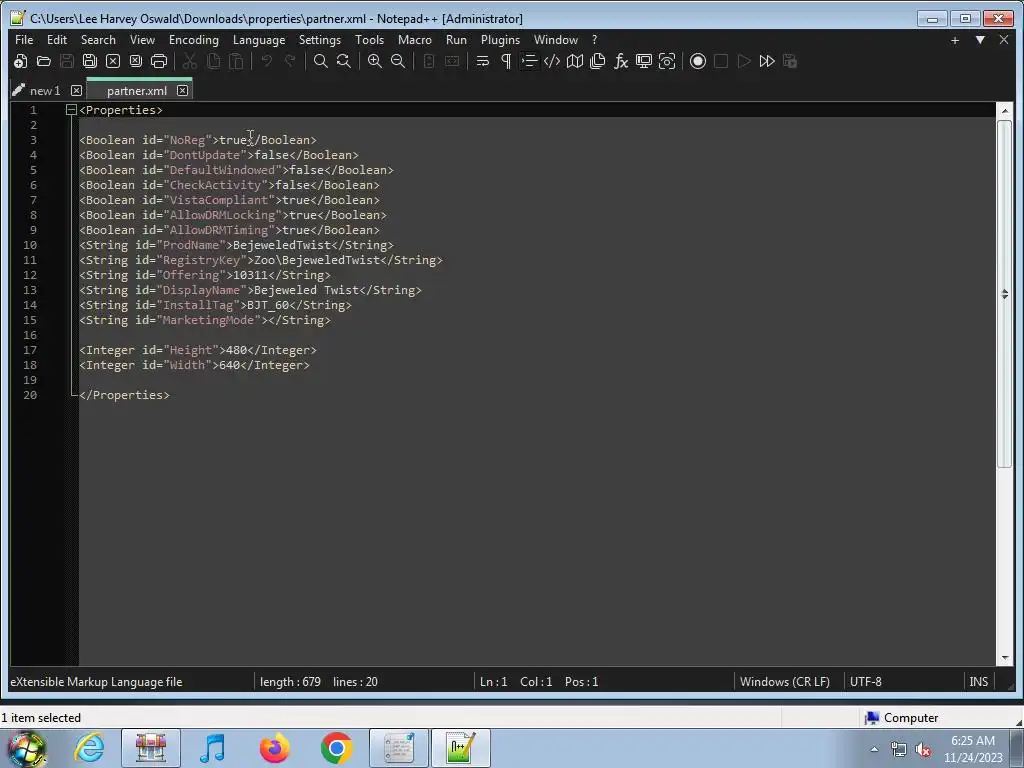This screenshot has height=768, width=1024.
Task: Open the Define Your Language icon
Action: coord(552,61)
